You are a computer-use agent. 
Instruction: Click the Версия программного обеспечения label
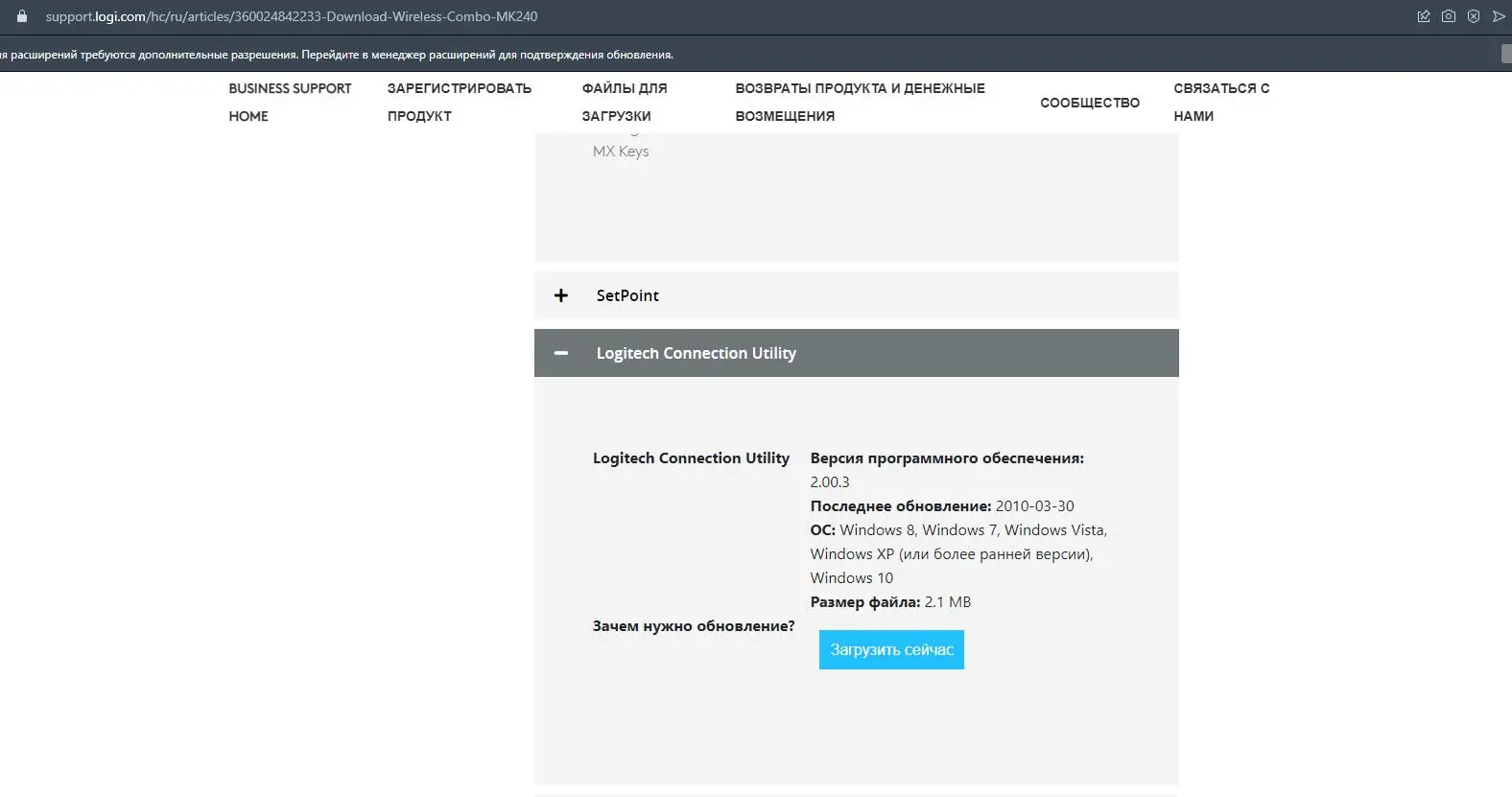(947, 458)
